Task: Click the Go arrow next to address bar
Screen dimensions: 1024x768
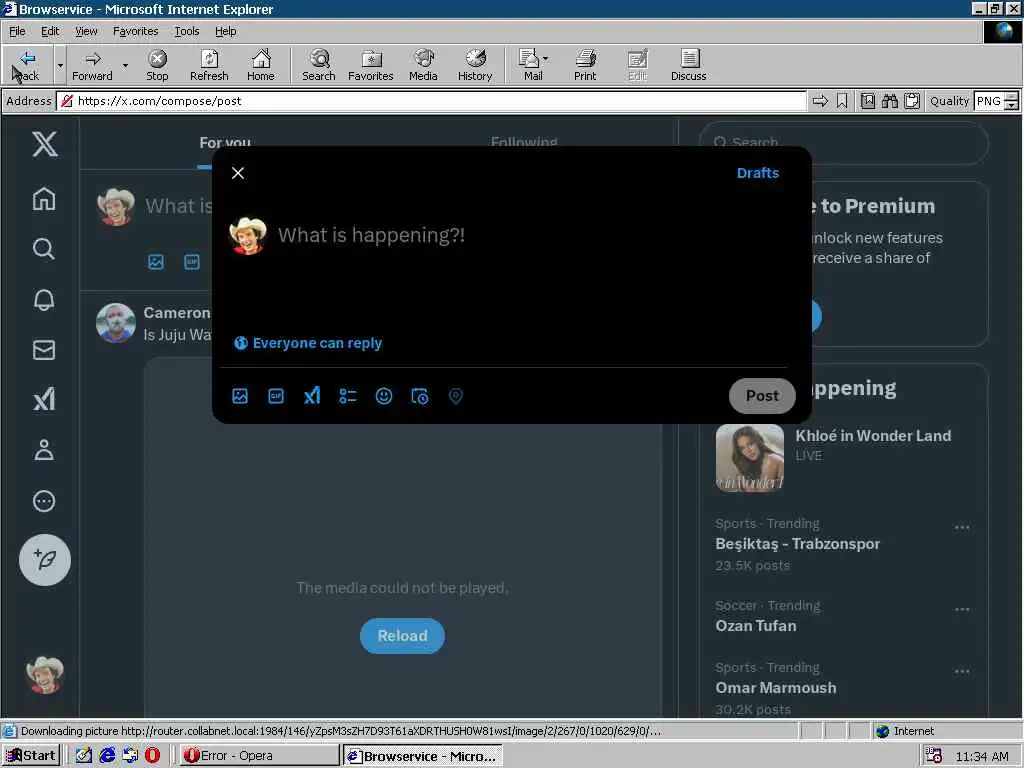Action: pyautogui.click(x=820, y=101)
